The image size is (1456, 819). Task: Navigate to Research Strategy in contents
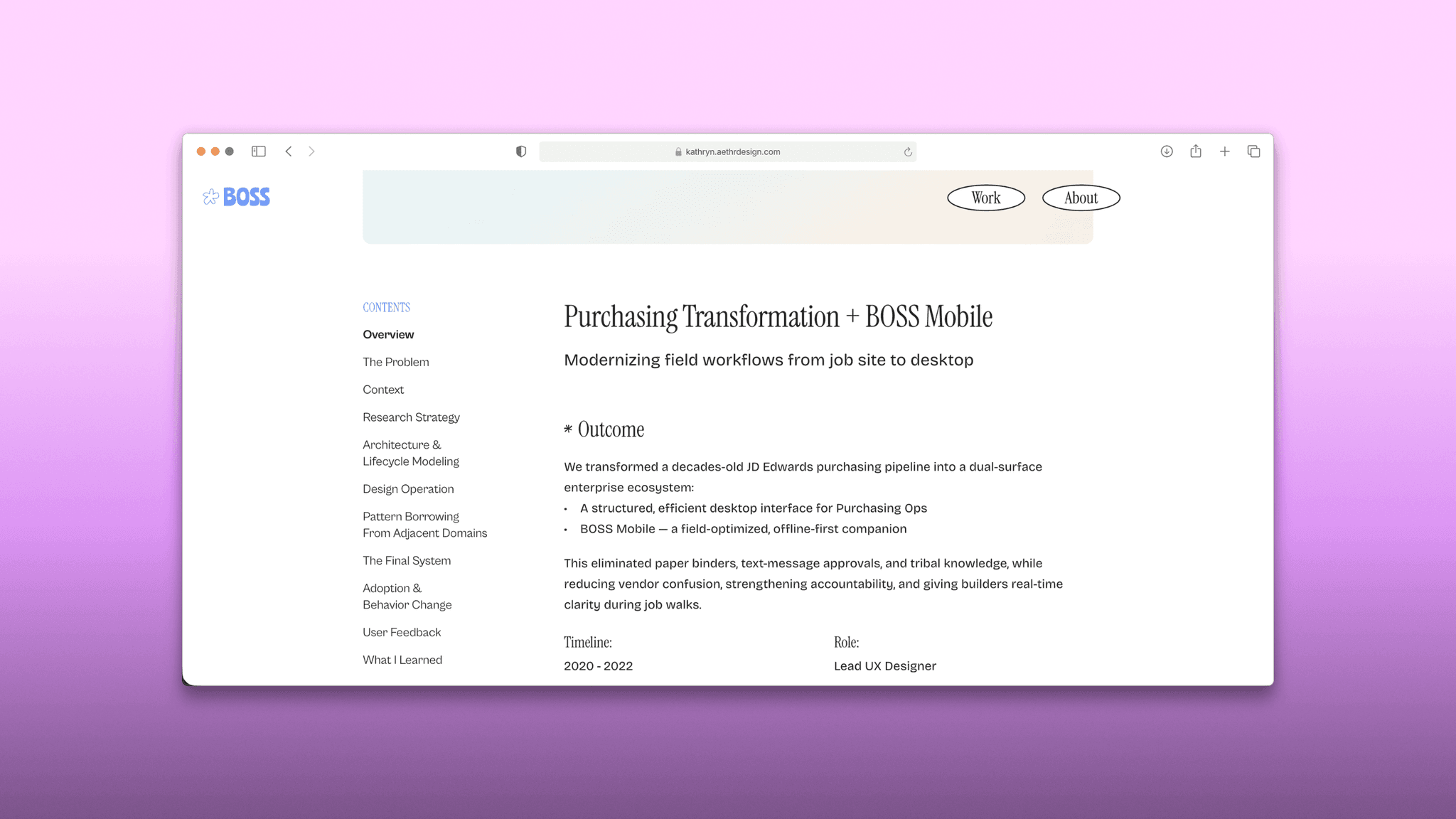pos(411,417)
